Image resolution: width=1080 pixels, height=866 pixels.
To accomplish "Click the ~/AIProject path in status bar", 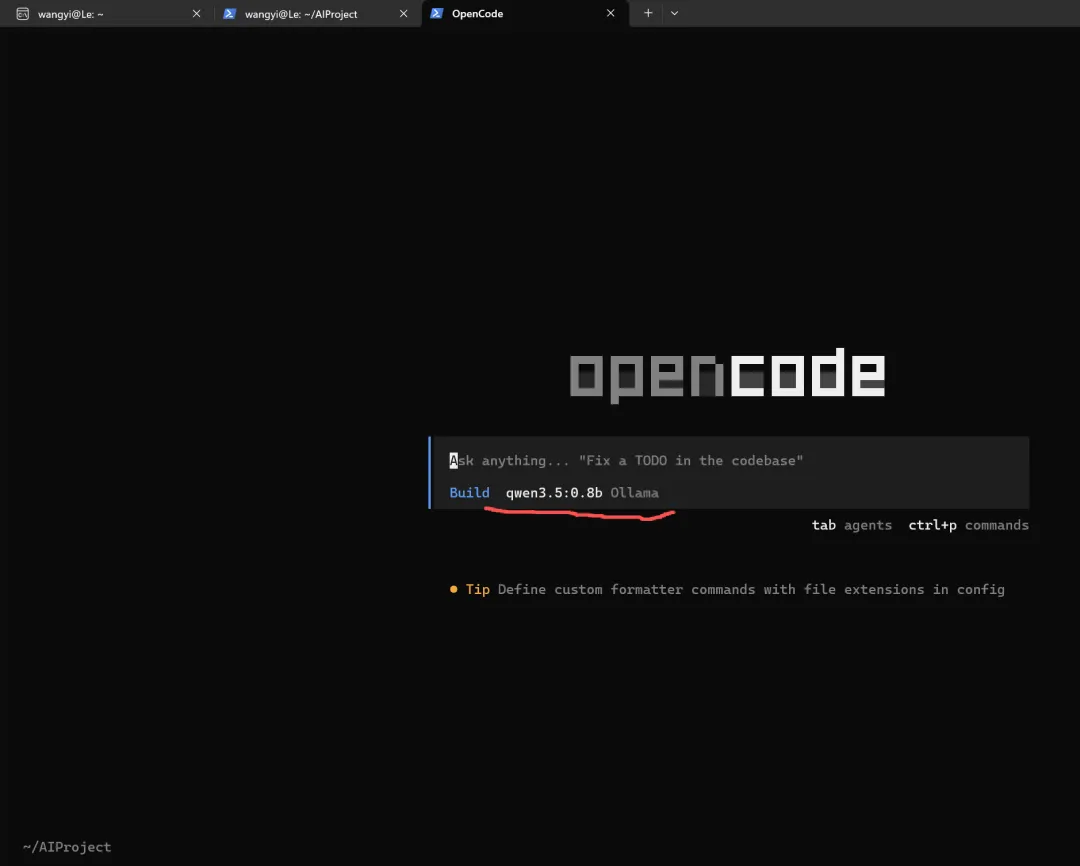I will coord(67,847).
